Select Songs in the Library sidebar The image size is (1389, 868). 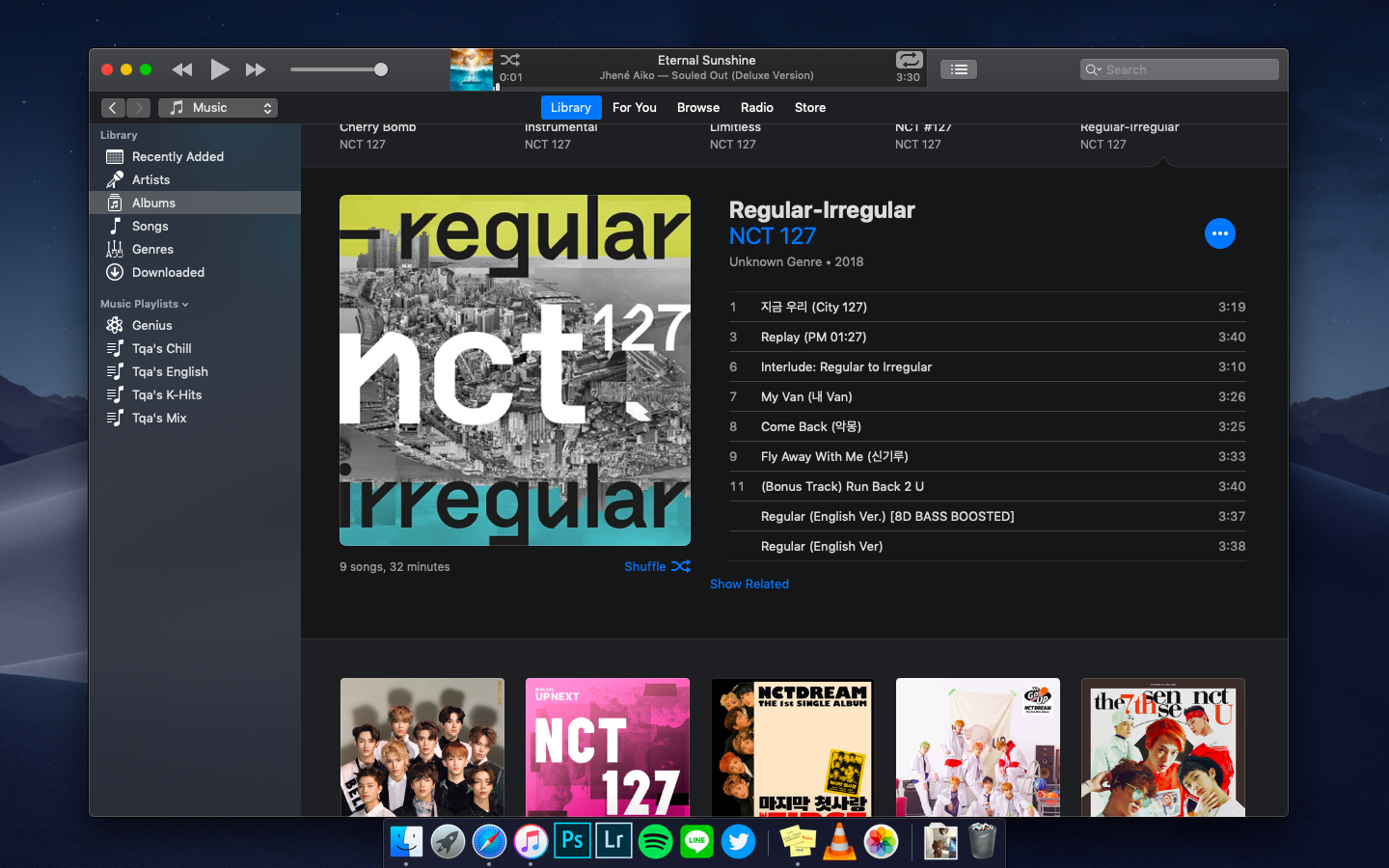coord(195,226)
